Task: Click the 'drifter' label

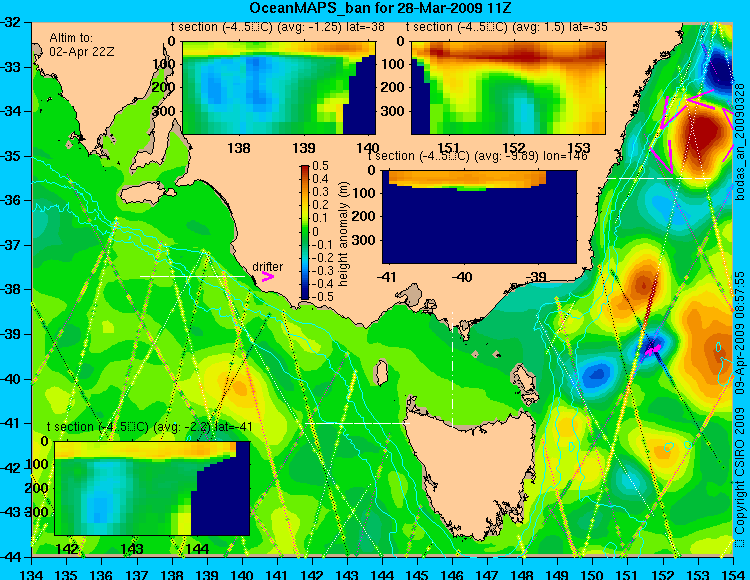Action: (267, 267)
